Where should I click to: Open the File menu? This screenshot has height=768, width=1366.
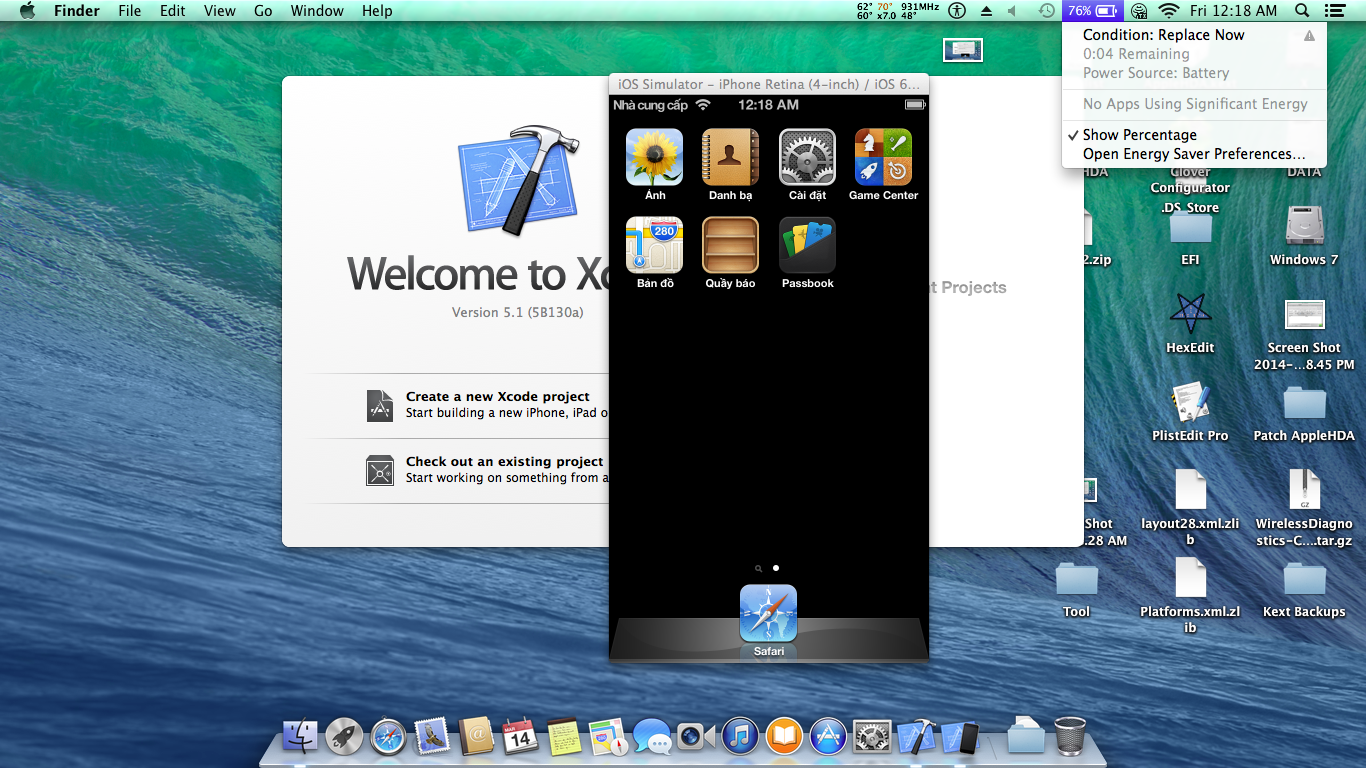pos(130,11)
